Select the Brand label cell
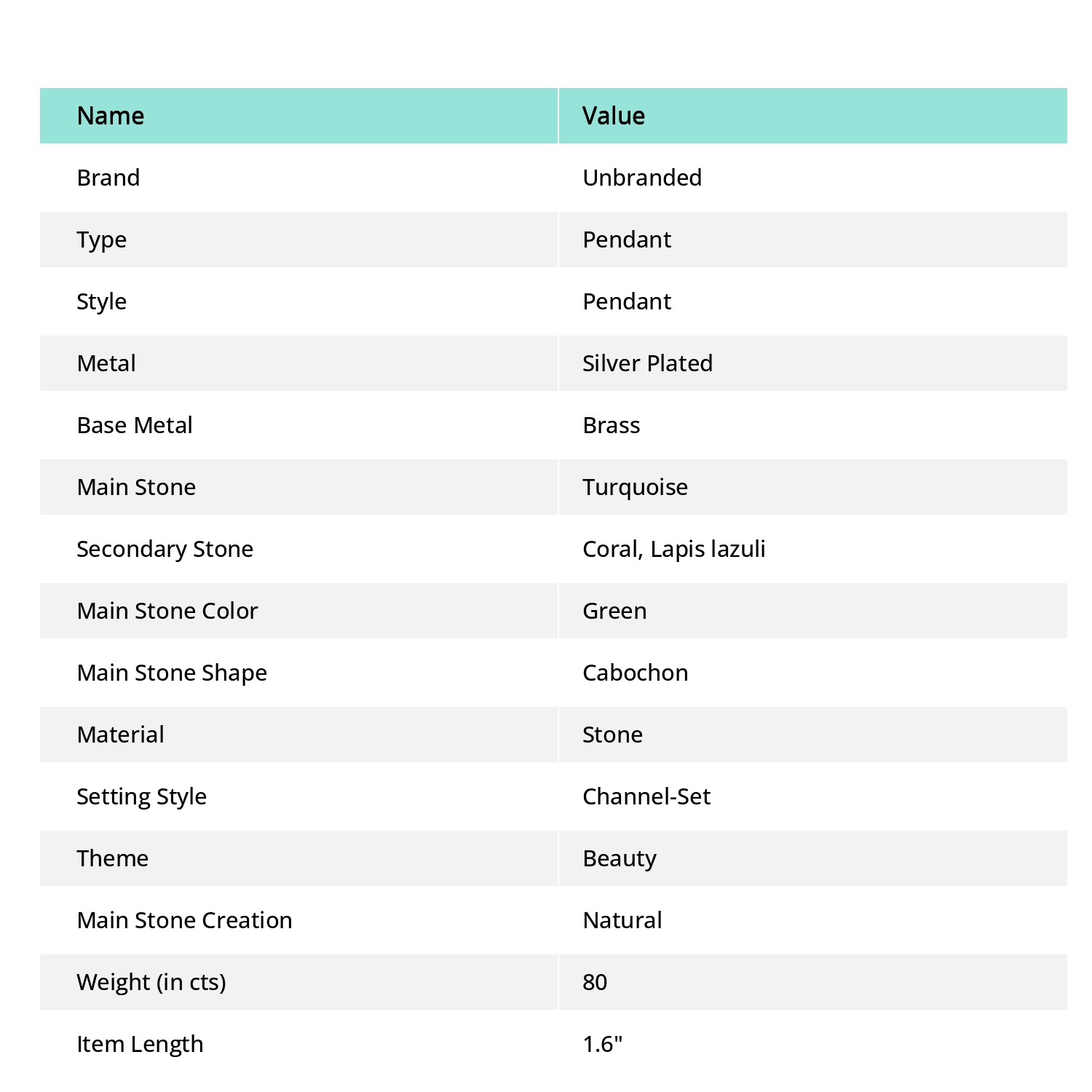The height and width of the screenshot is (1092, 1092). point(298,178)
